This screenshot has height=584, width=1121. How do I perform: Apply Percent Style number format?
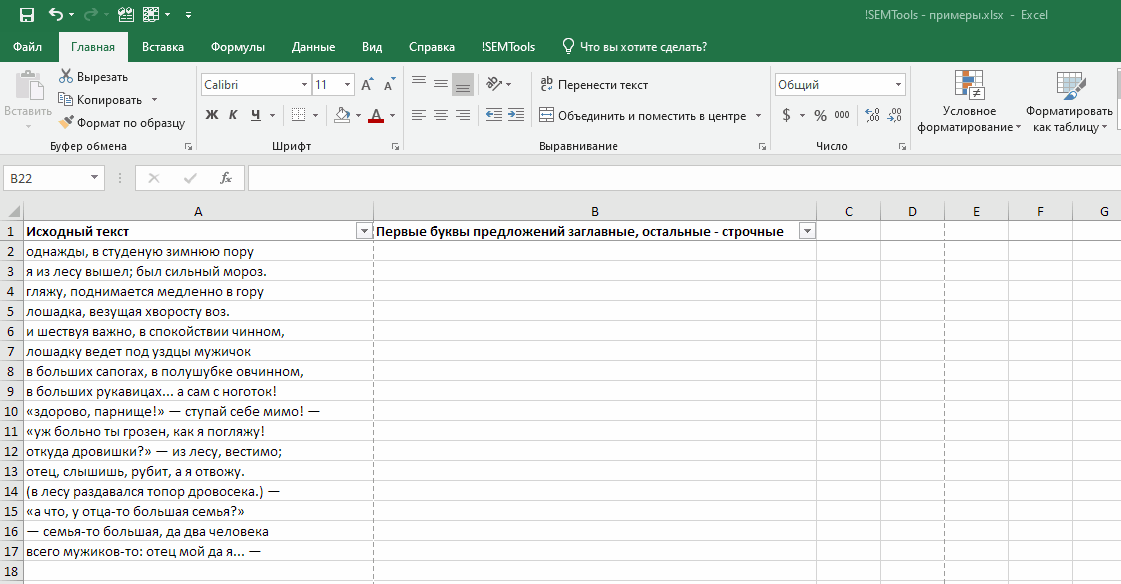click(820, 115)
